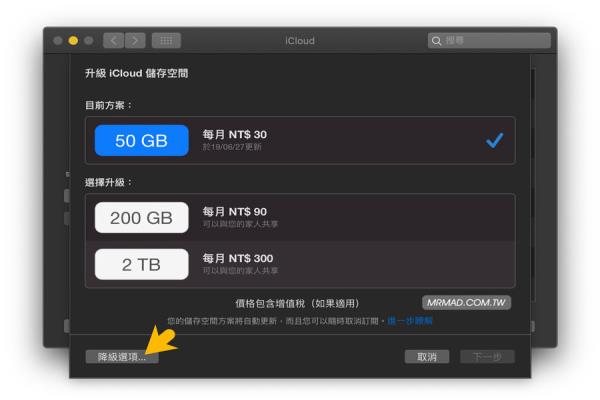Click the iCloud window title
This screenshot has width=600, height=400.
click(300, 41)
